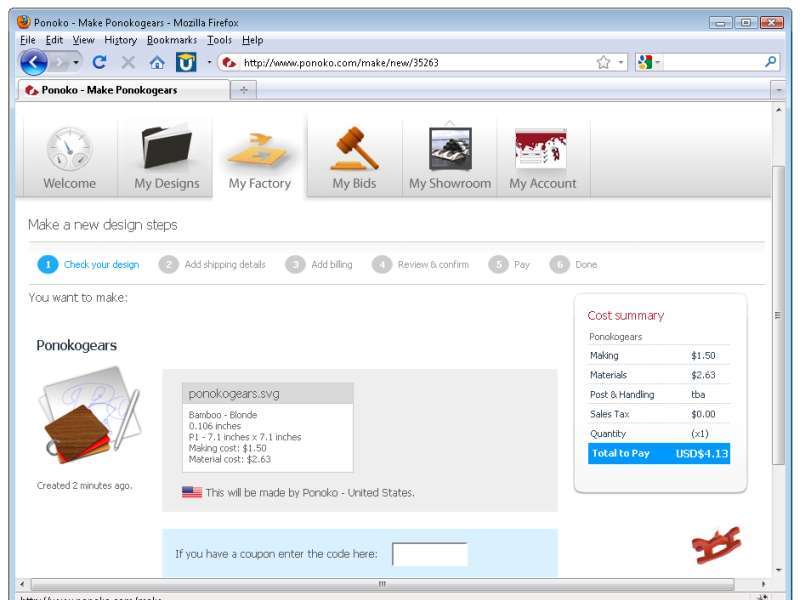Click step 5 Pay

[x=509, y=264]
